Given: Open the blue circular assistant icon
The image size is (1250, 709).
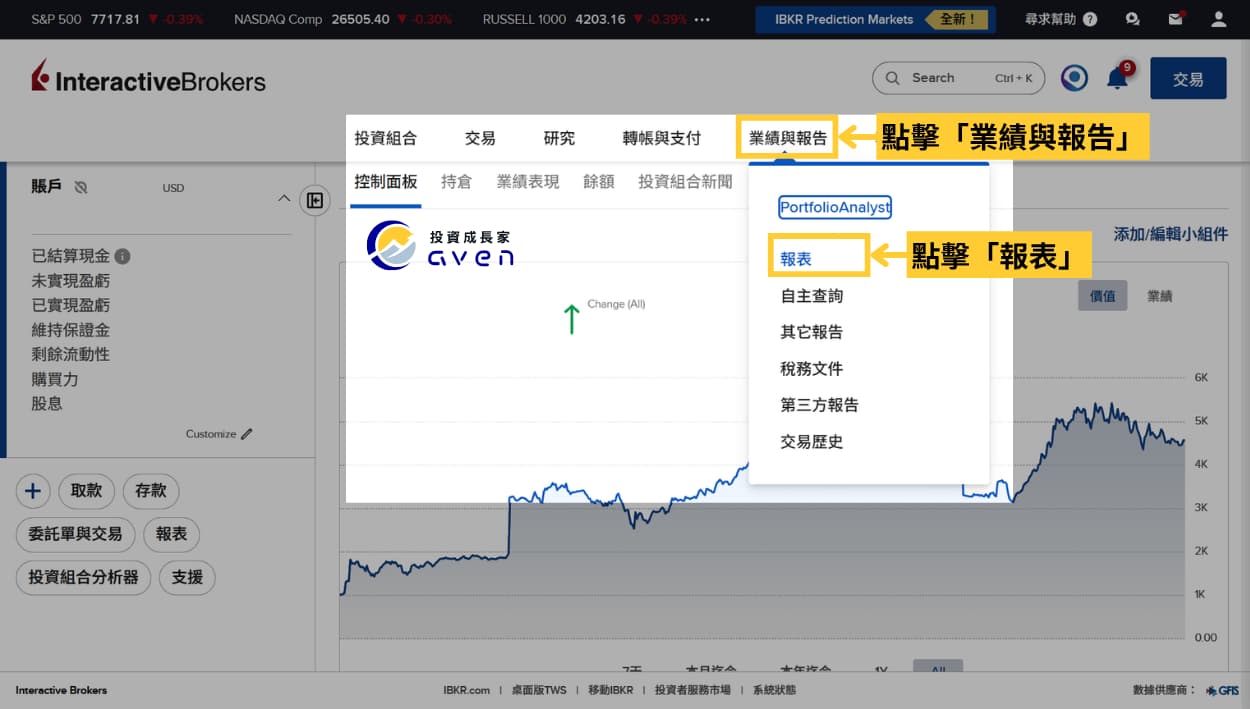Looking at the screenshot, I should click(x=1074, y=78).
